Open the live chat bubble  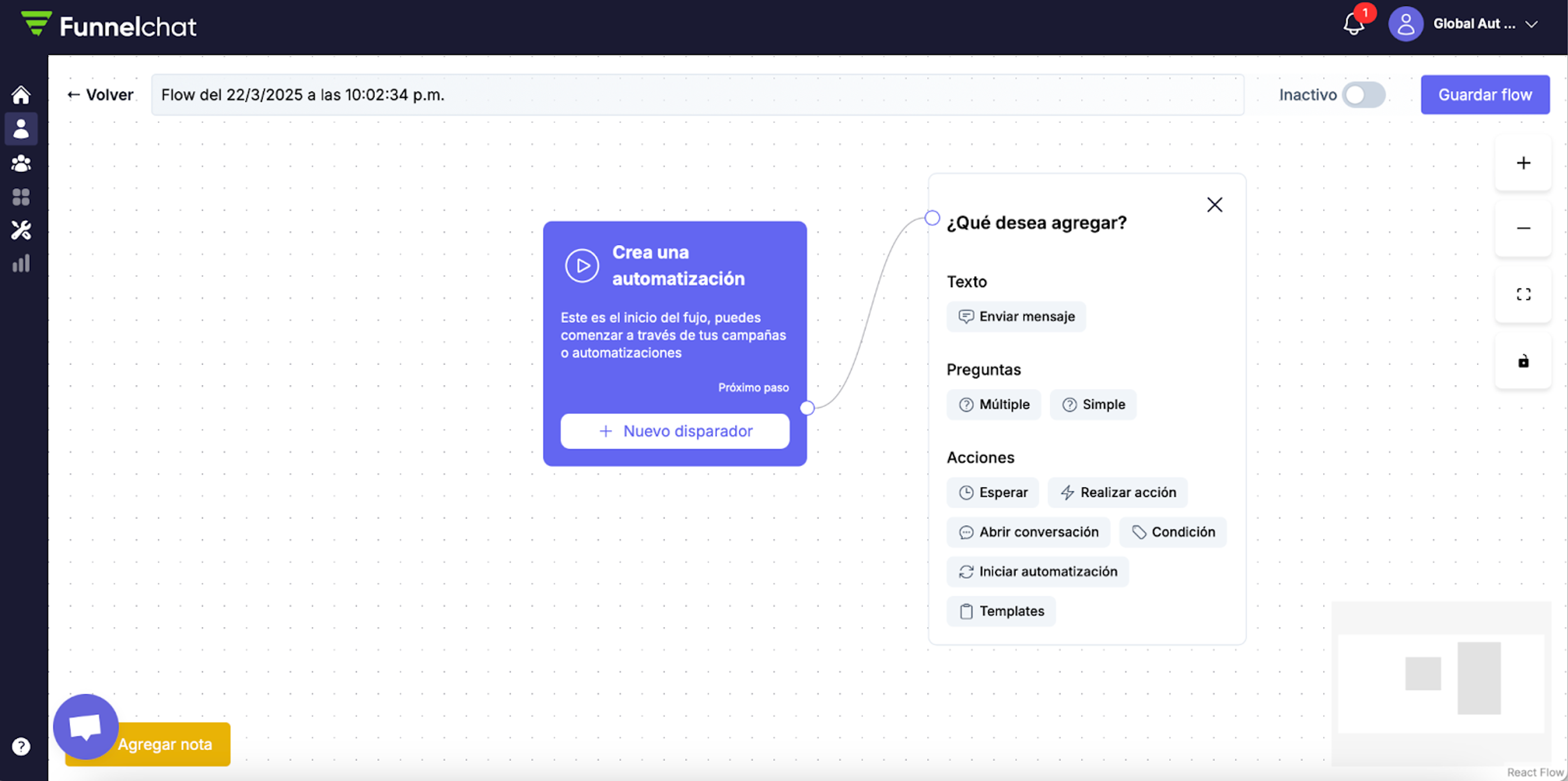click(x=85, y=726)
